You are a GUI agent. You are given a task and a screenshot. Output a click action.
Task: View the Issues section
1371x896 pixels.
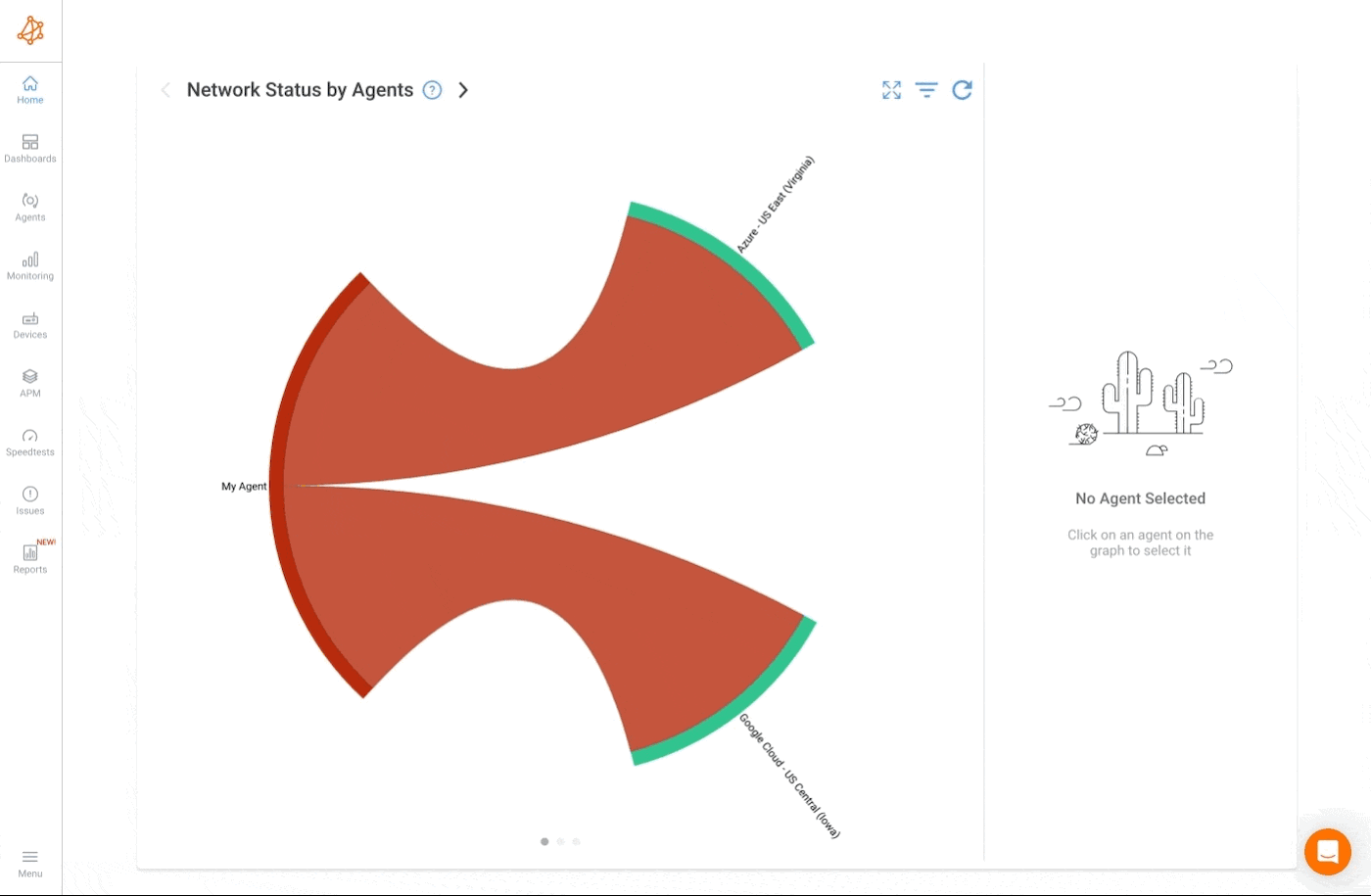(x=29, y=499)
